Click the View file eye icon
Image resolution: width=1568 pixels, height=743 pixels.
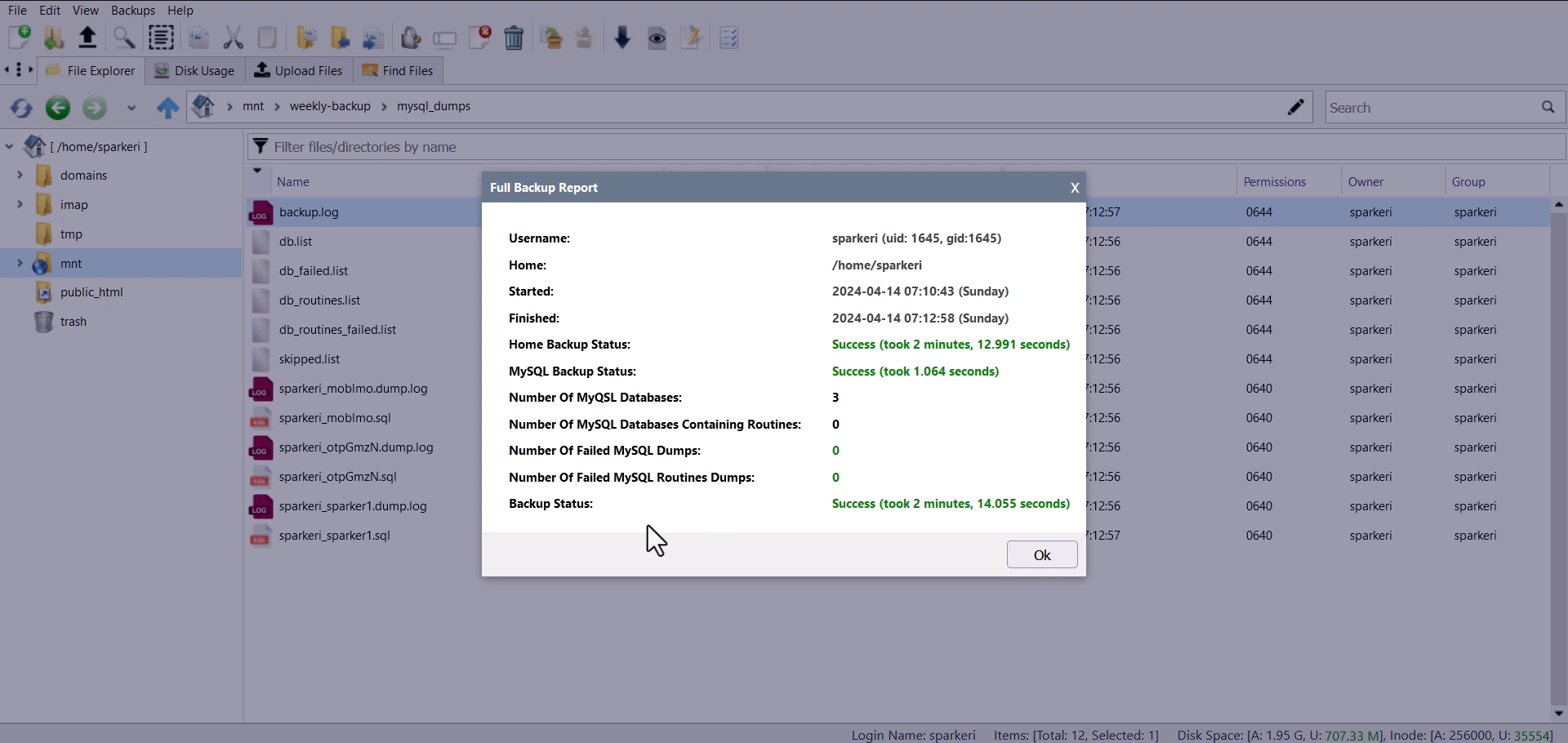point(657,38)
